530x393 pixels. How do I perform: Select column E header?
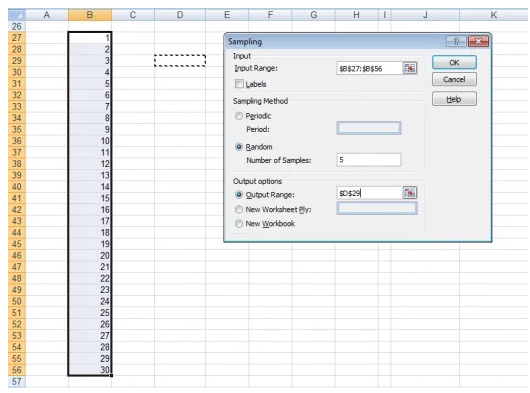[x=227, y=15]
